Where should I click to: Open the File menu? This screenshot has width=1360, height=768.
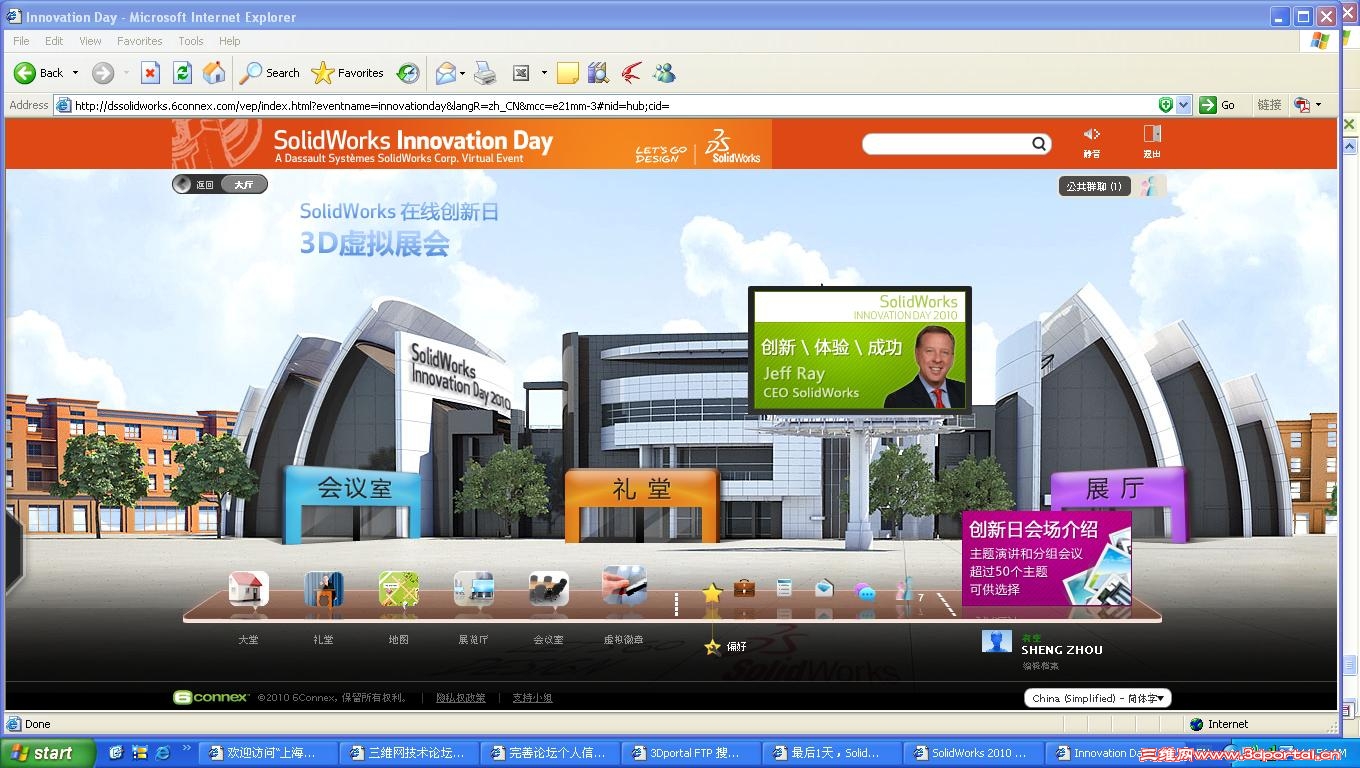tap(21, 41)
